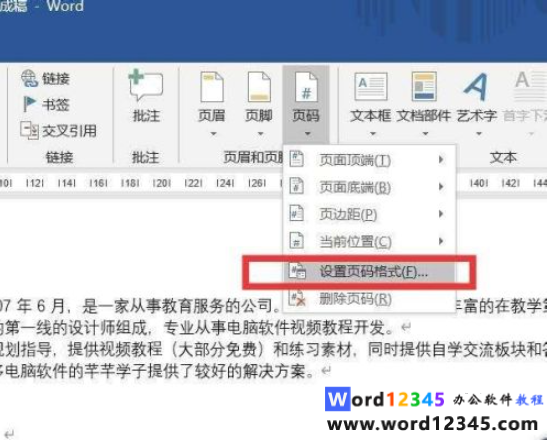Expand the 艺术字 dropdown arrow
548x440 pixels.
tap(479, 134)
